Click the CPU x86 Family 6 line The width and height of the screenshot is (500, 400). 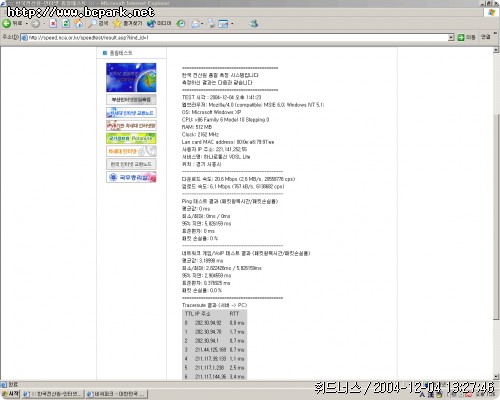click(225, 119)
